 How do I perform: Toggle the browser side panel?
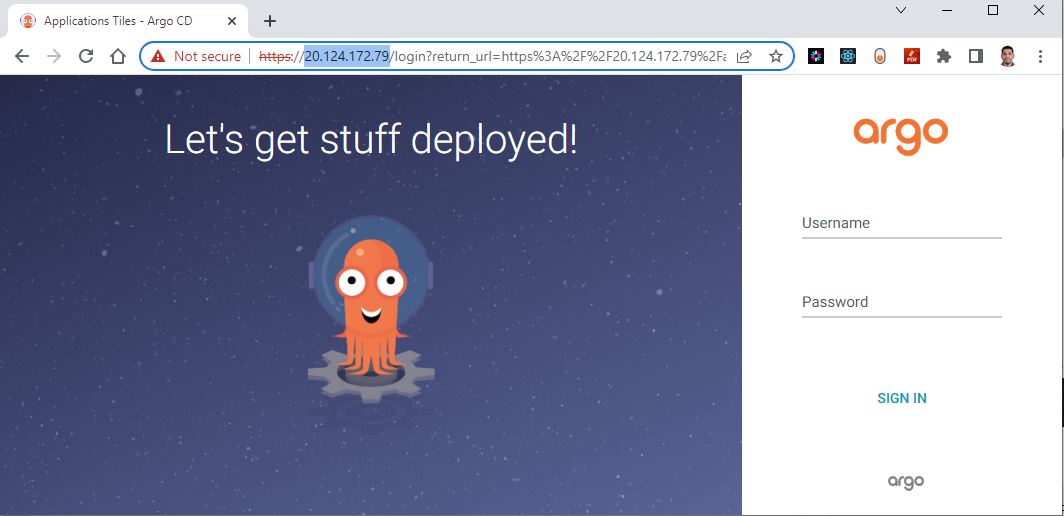(976, 56)
